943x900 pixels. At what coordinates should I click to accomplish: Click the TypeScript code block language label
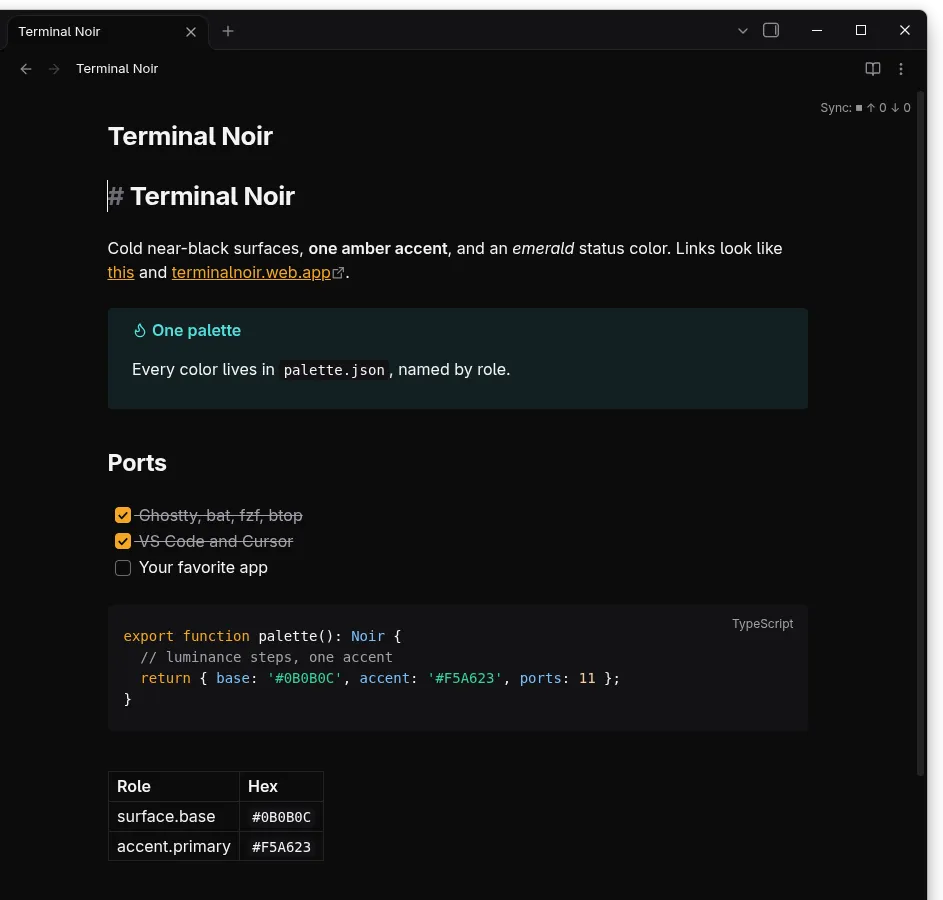762,624
